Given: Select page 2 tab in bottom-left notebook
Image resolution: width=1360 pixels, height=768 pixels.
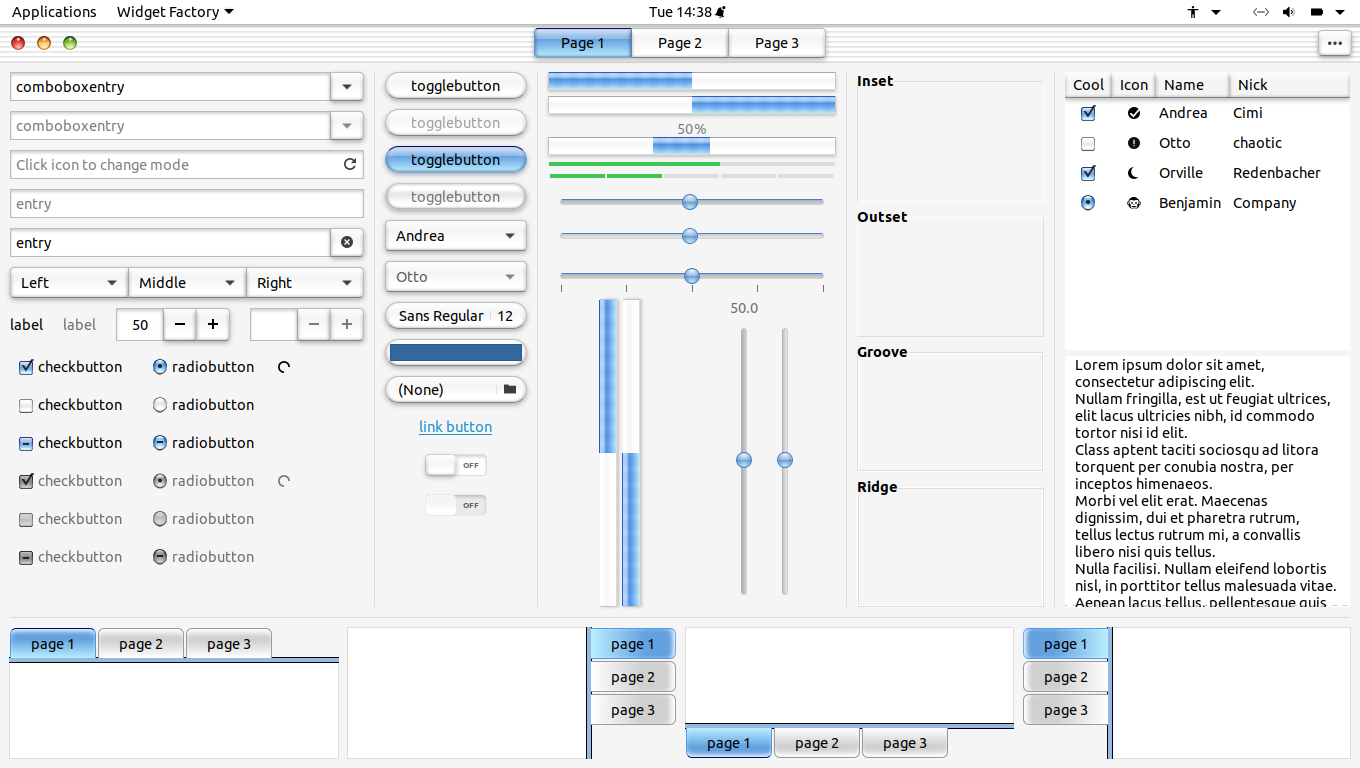Looking at the screenshot, I should 141,644.
